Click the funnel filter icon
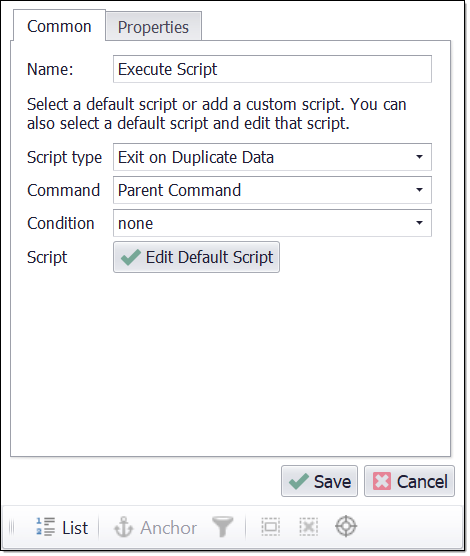The width and height of the screenshot is (470, 556). click(x=222, y=527)
